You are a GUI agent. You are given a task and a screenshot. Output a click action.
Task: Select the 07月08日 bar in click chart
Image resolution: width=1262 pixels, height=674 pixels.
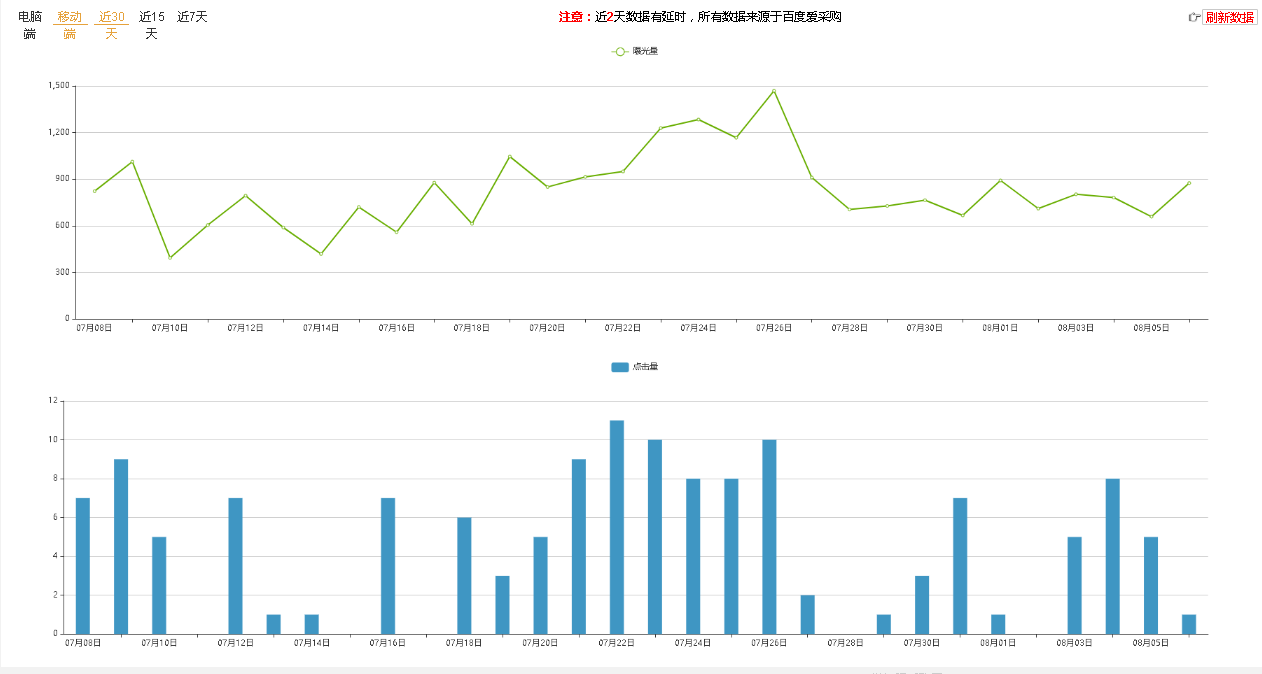(83, 565)
